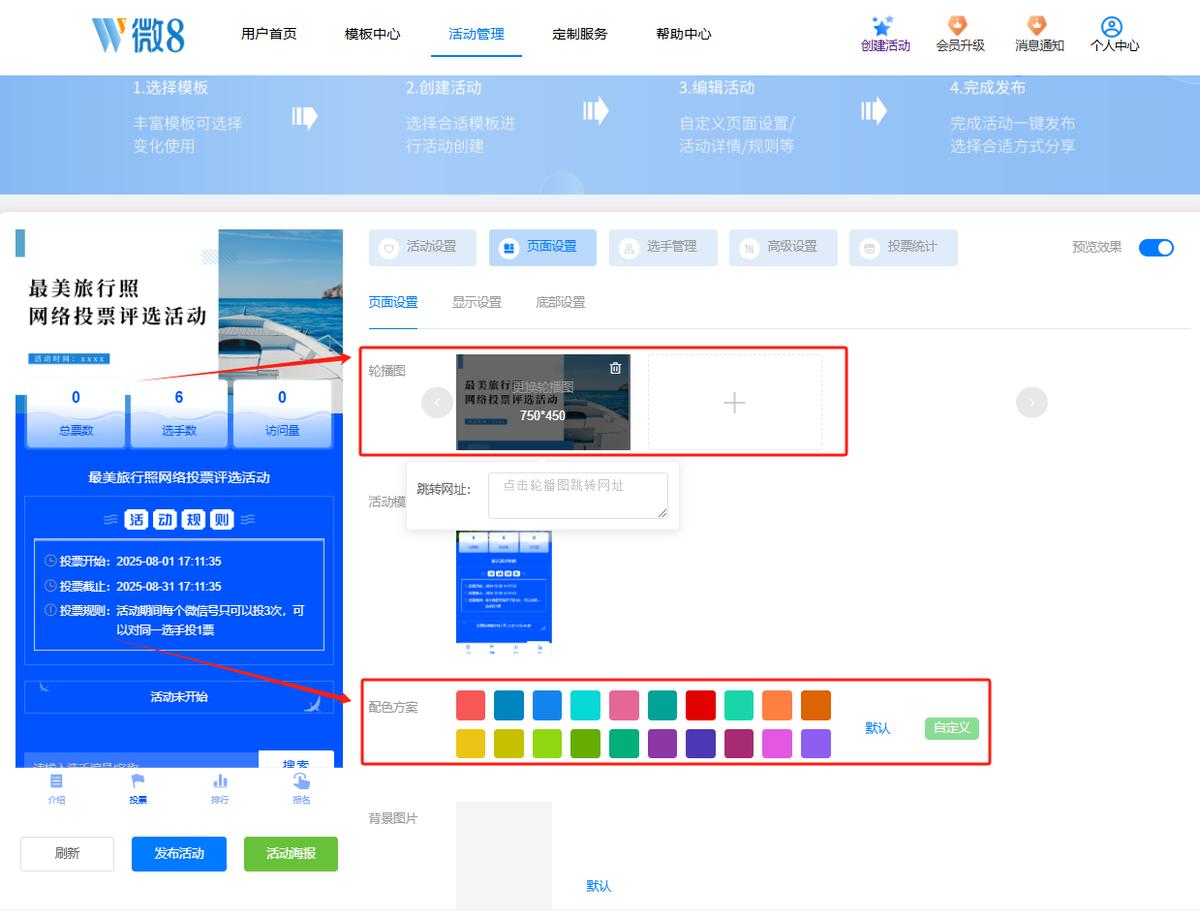Open 排行 in the preview bottom bar

coord(220,789)
